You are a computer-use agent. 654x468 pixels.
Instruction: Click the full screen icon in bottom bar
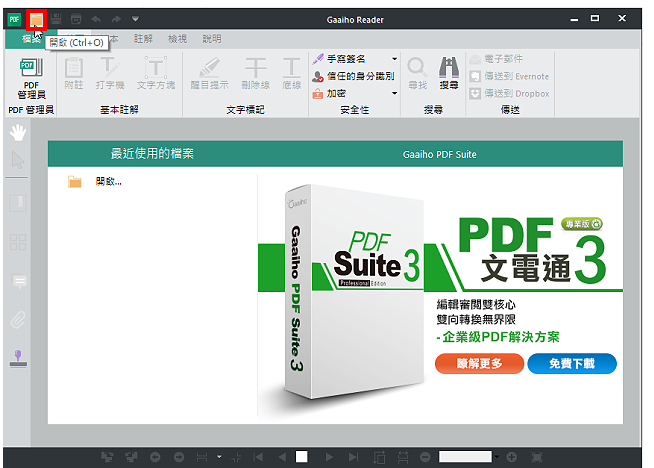(x=537, y=458)
